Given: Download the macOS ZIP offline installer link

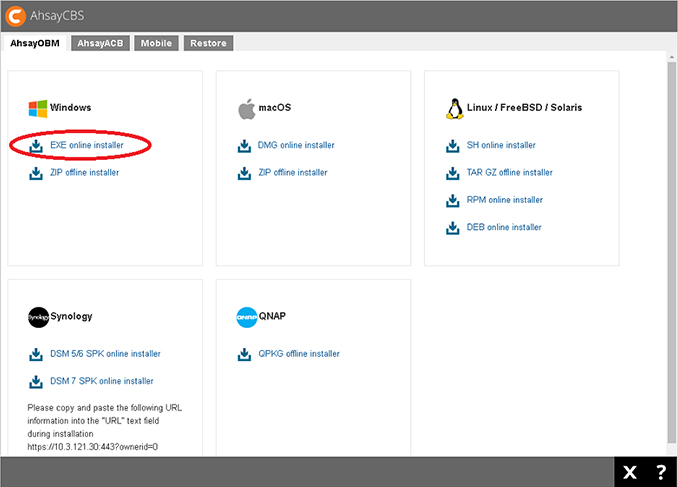Looking at the screenshot, I should click(x=292, y=173).
